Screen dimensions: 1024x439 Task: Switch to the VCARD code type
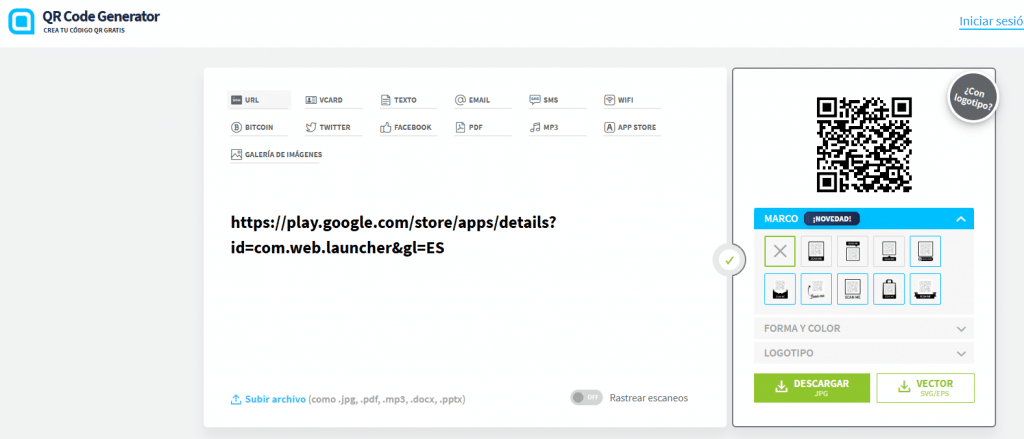click(334, 100)
